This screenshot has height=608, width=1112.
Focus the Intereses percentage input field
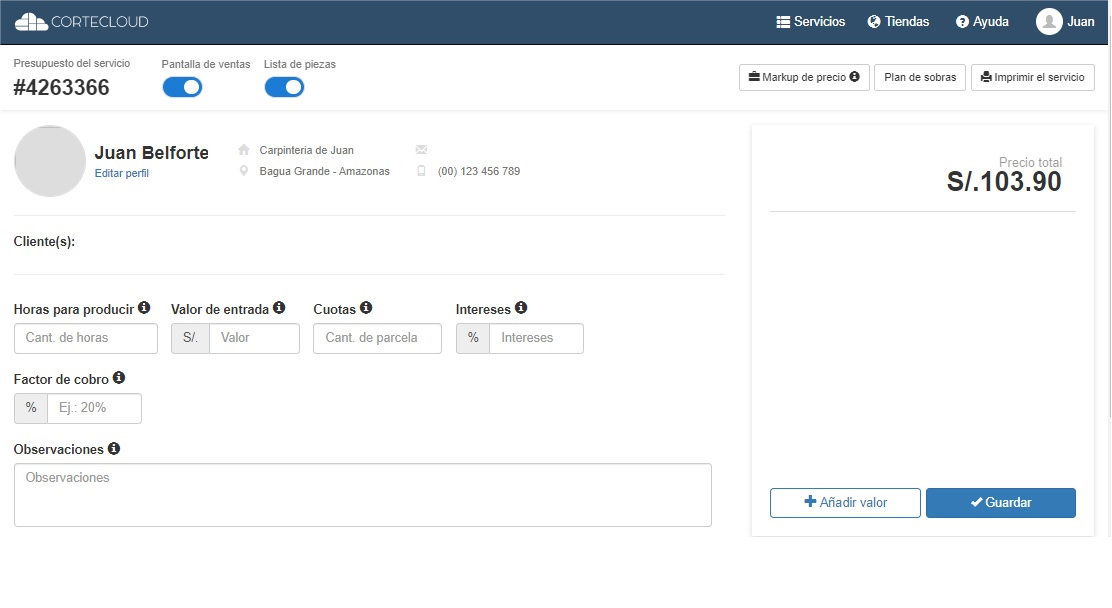536,338
